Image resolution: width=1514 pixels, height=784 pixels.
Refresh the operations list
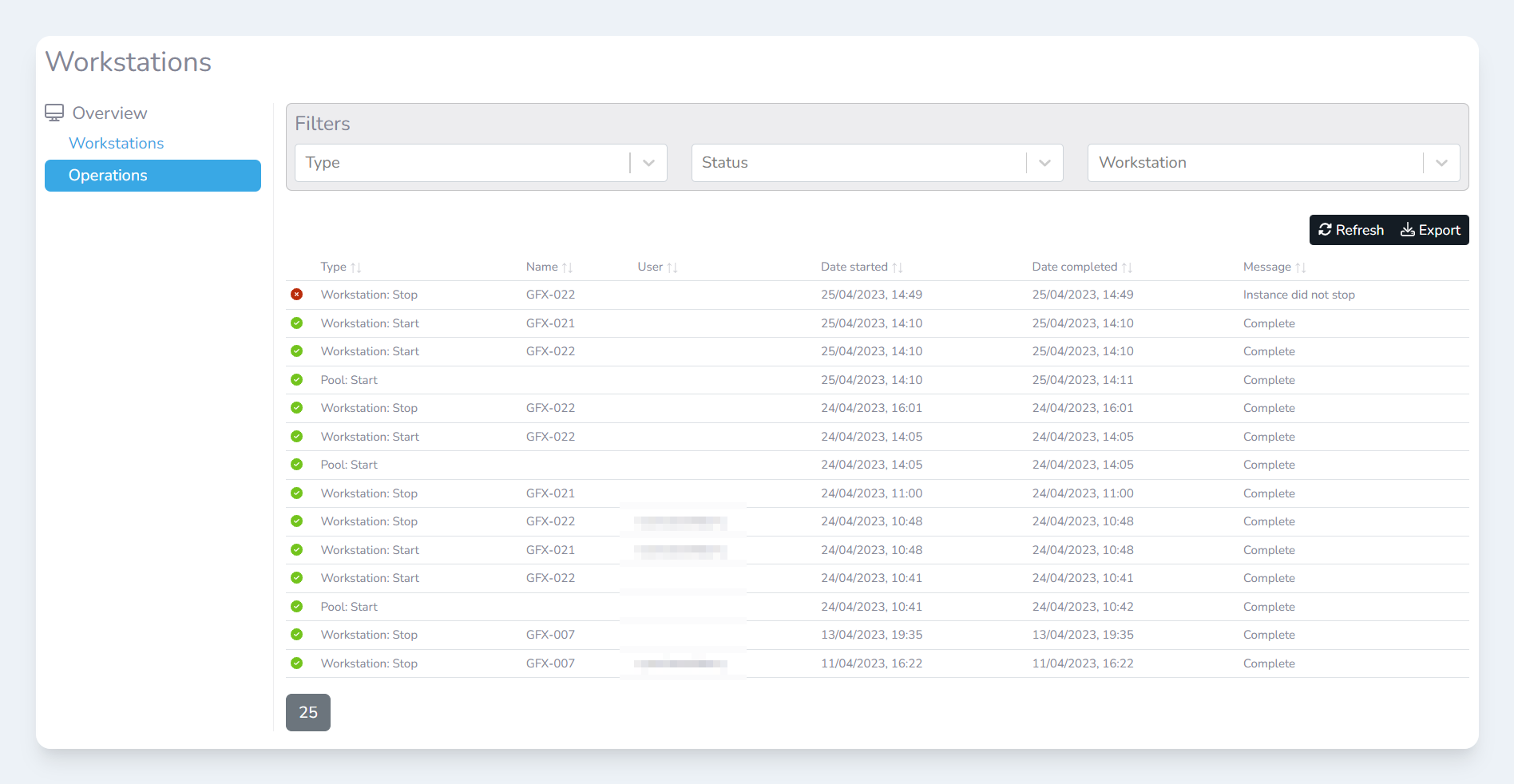click(1351, 230)
